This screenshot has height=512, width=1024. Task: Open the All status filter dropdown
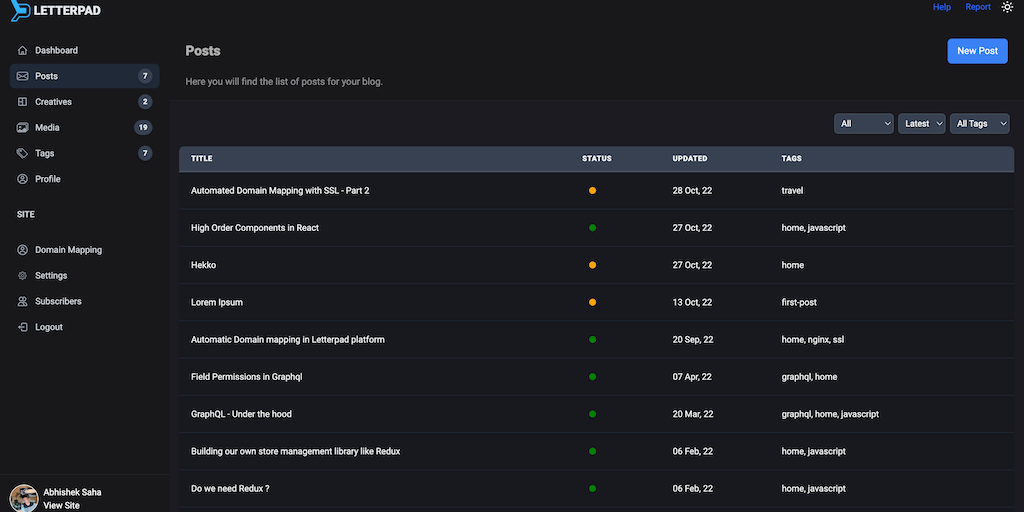(864, 123)
